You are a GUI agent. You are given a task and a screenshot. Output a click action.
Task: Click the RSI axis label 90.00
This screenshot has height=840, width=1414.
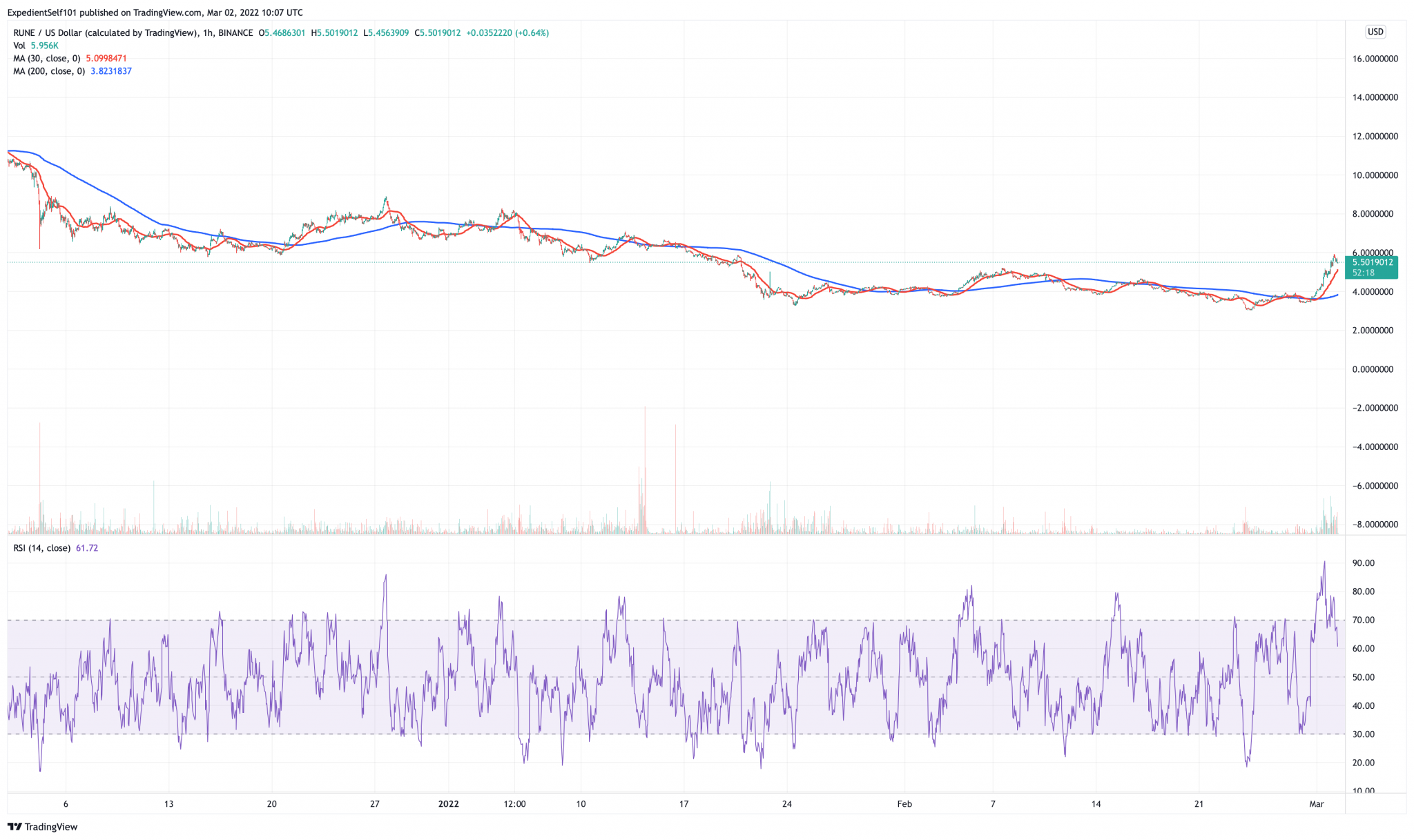[1363, 563]
